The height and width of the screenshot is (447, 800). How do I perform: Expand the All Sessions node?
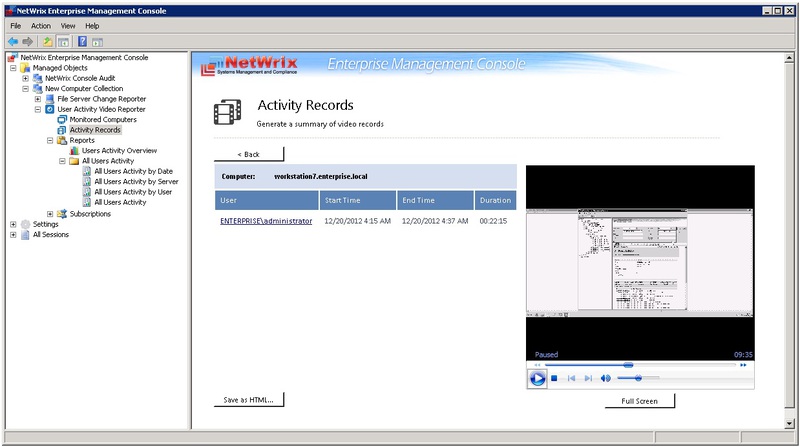point(13,235)
